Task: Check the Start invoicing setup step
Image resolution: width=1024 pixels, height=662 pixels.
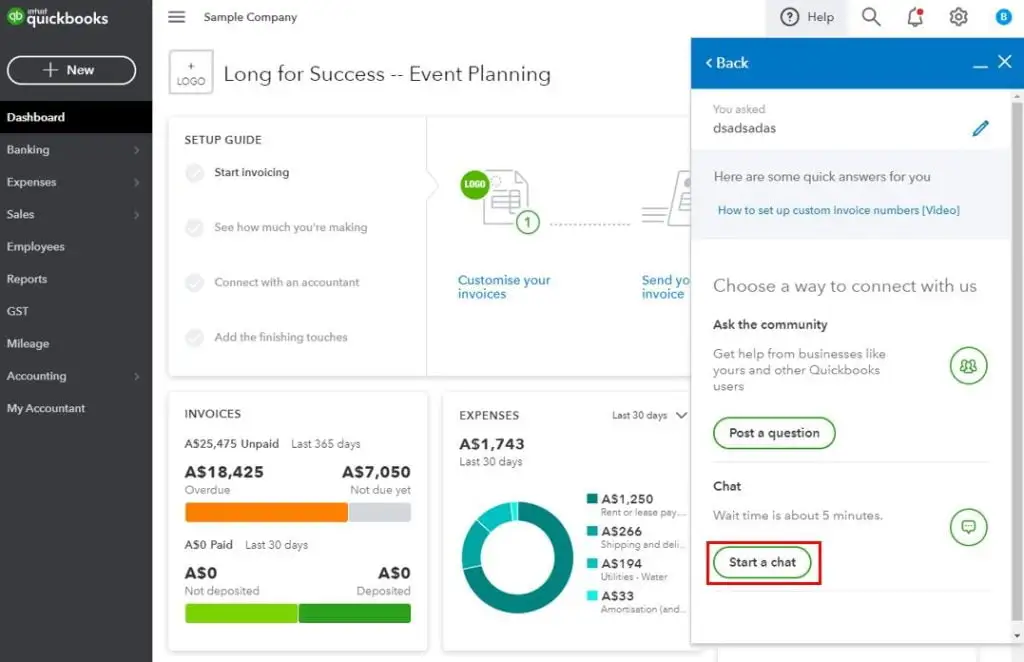Action: coord(195,173)
